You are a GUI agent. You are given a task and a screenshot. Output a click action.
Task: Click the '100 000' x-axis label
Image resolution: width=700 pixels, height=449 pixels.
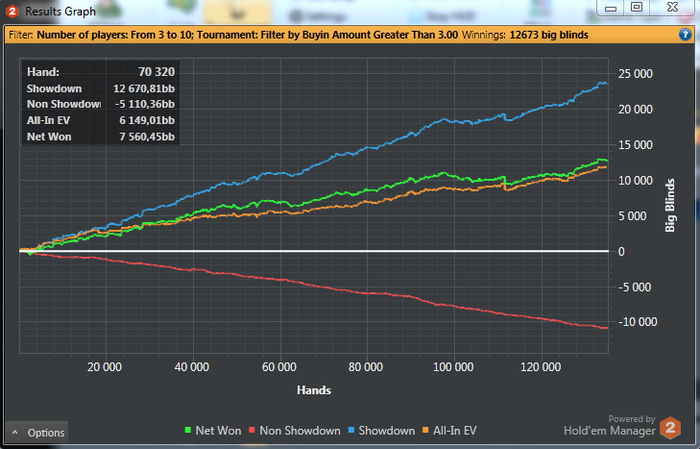[x=453, y=367]
